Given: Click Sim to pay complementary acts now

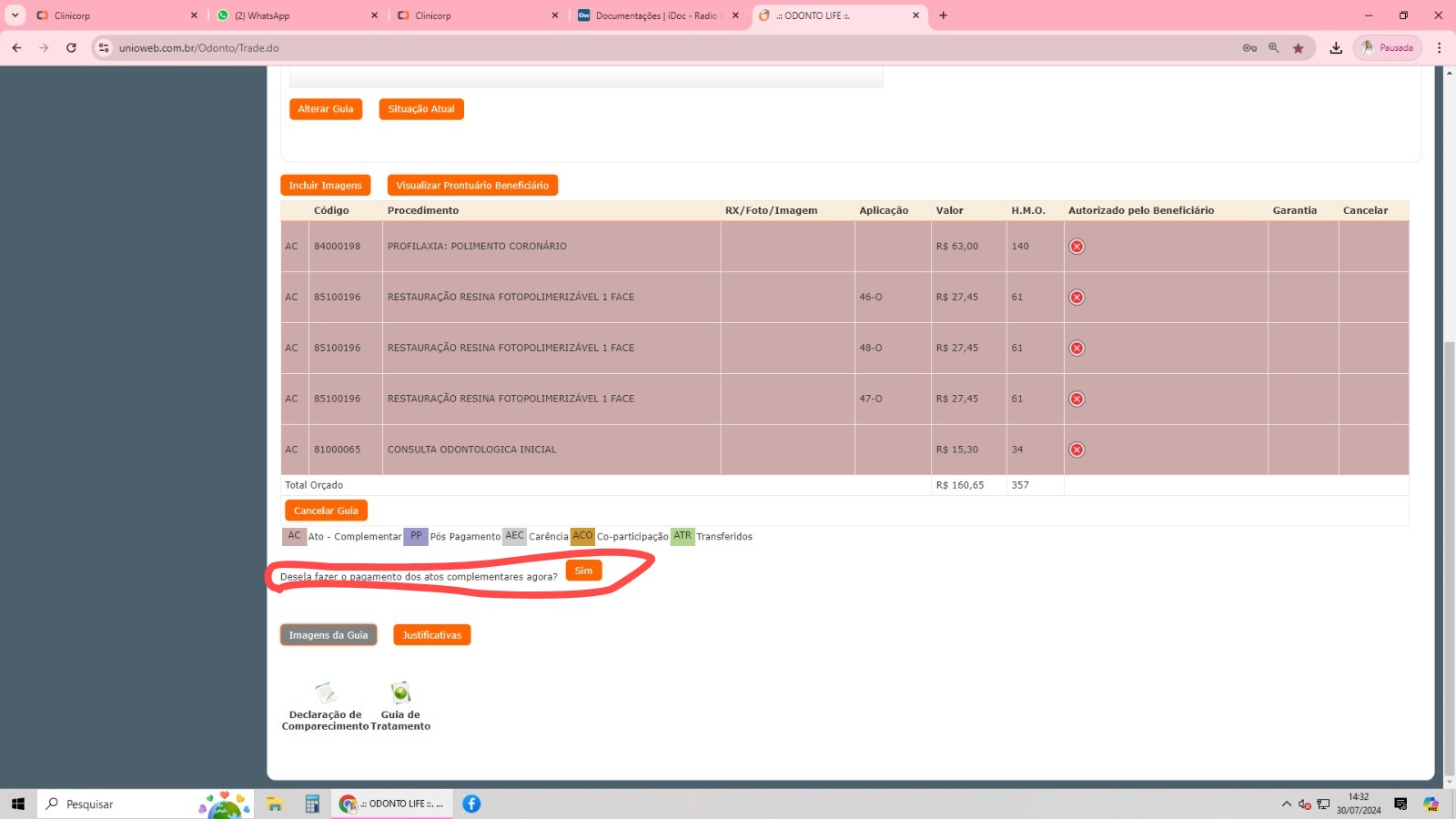Looking at the screenshot, I should [583, 571].
